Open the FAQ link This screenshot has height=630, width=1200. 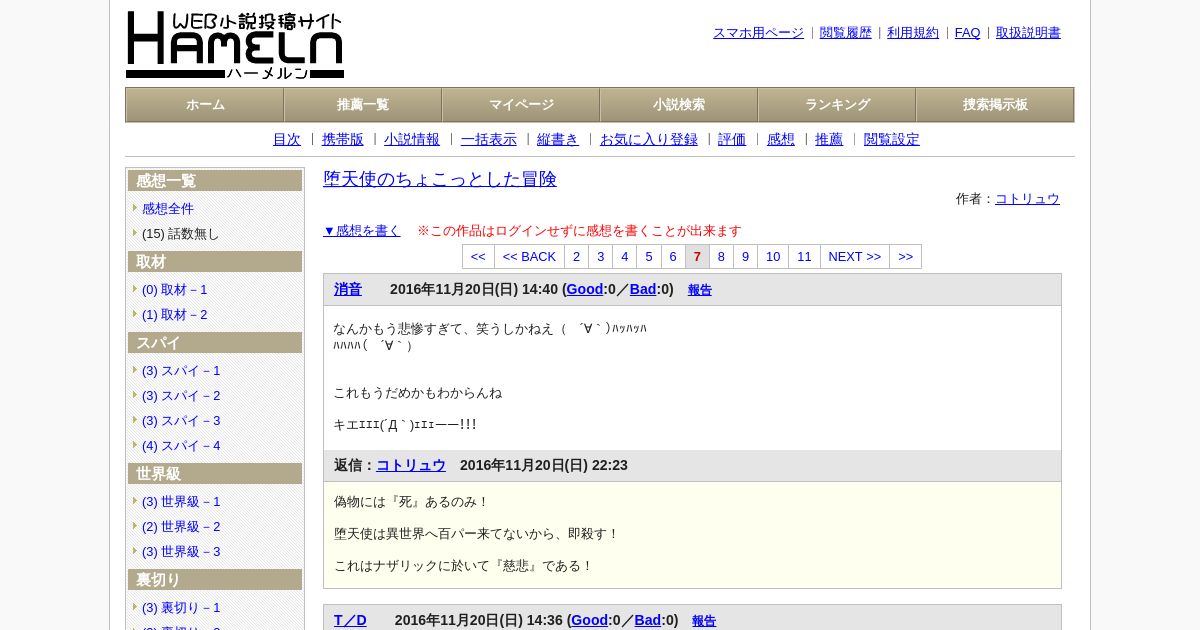click(x=967, y=33)
